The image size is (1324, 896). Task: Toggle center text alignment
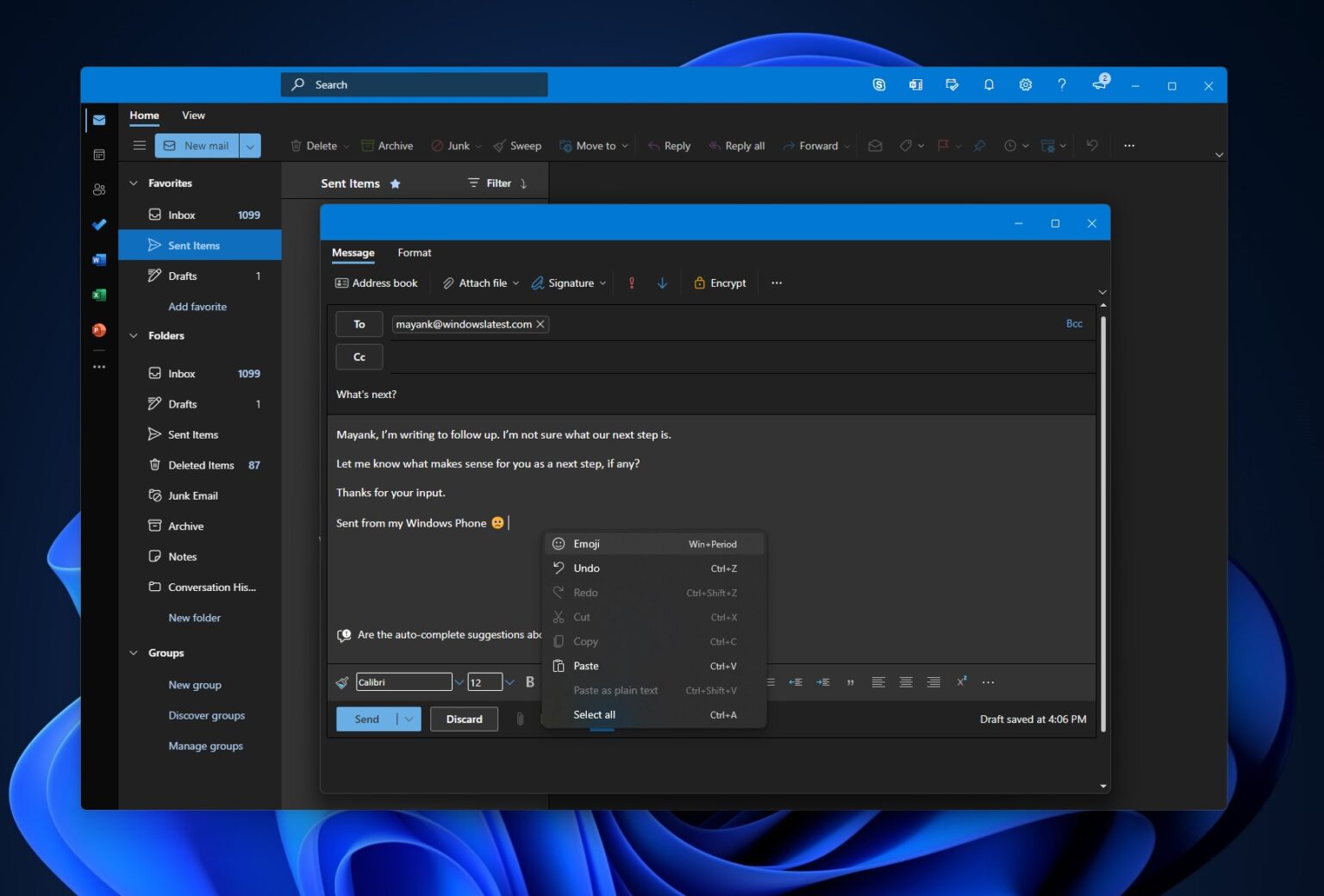[x=906, y=681]
